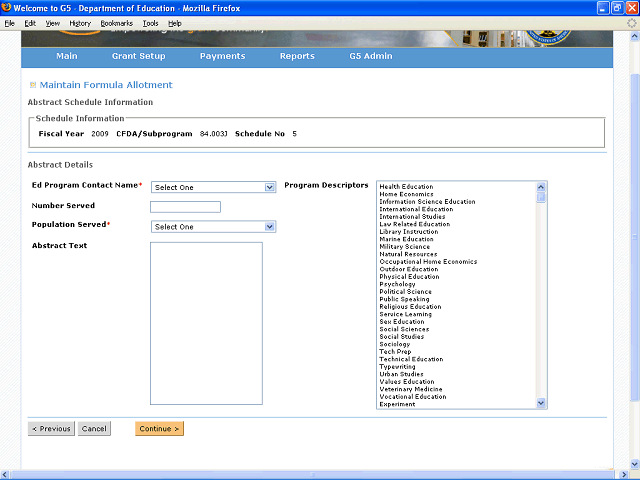Select Religious Education descriptor
640x480 pixels.
click(x=410, y=307)
